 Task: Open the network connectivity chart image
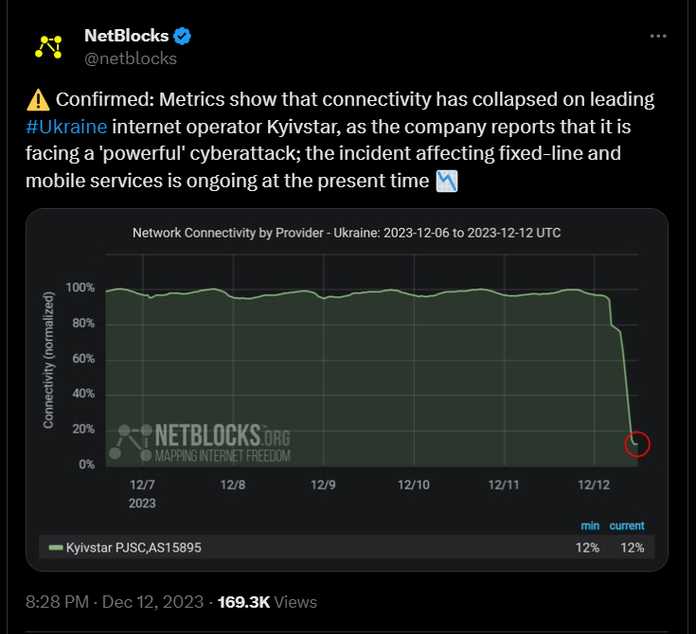pos(347,390)
